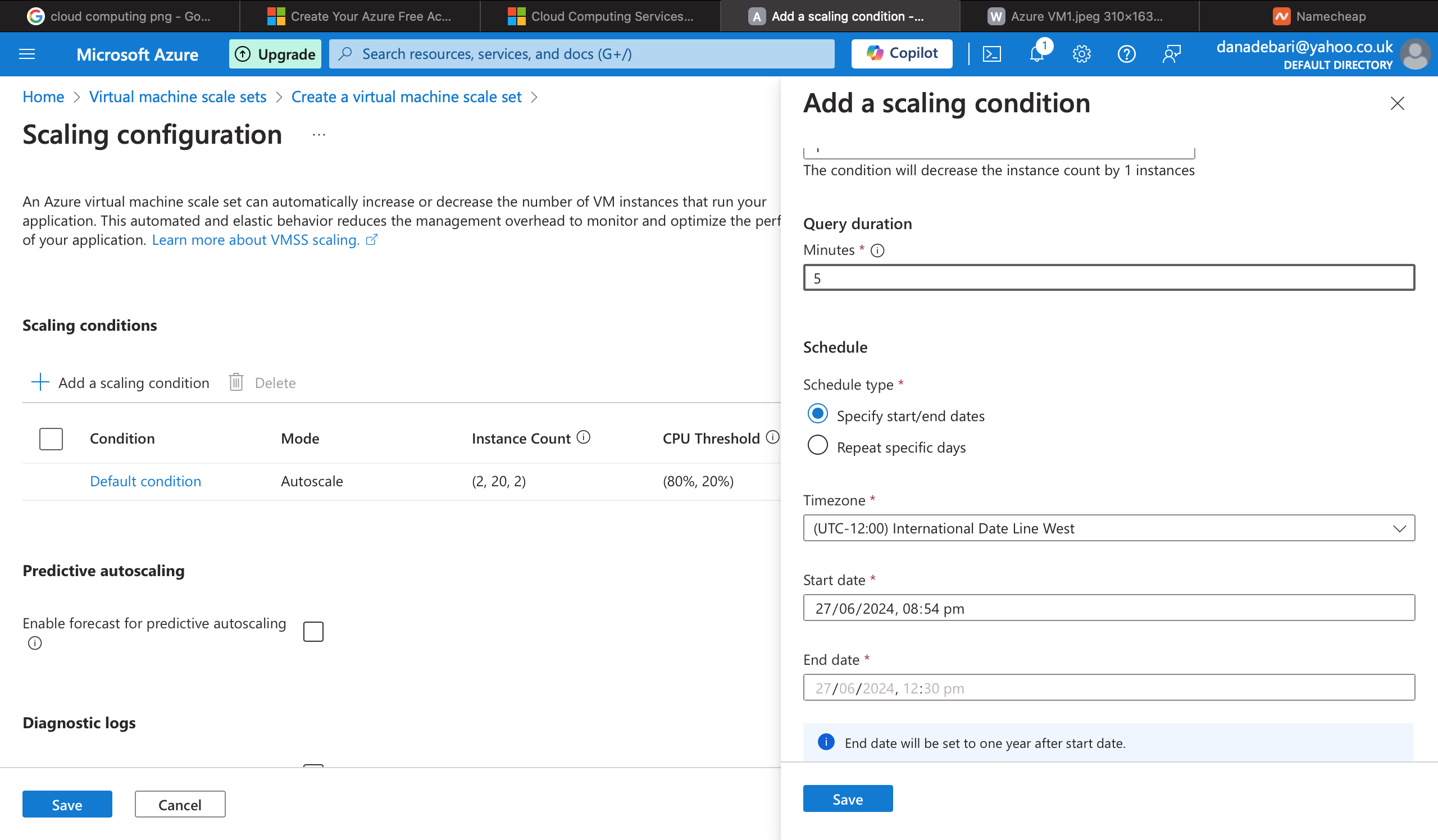Check the Condition header select-all checkbox
This screenshot has width=1438, height=840.
click(x=51, y=439)
